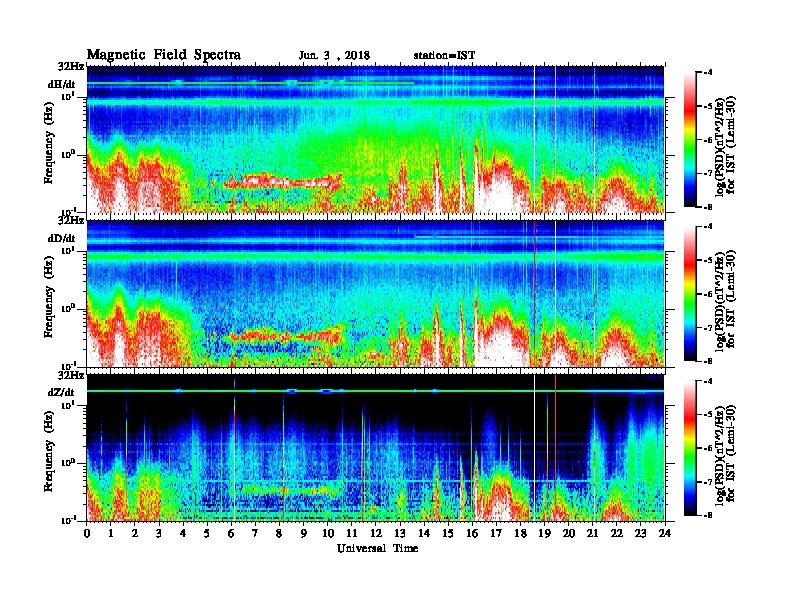The image size is (792, 612).
Task: Click the white vertical spike near 18.6 UT in dH/dt
Action: [x=534, y=139]
